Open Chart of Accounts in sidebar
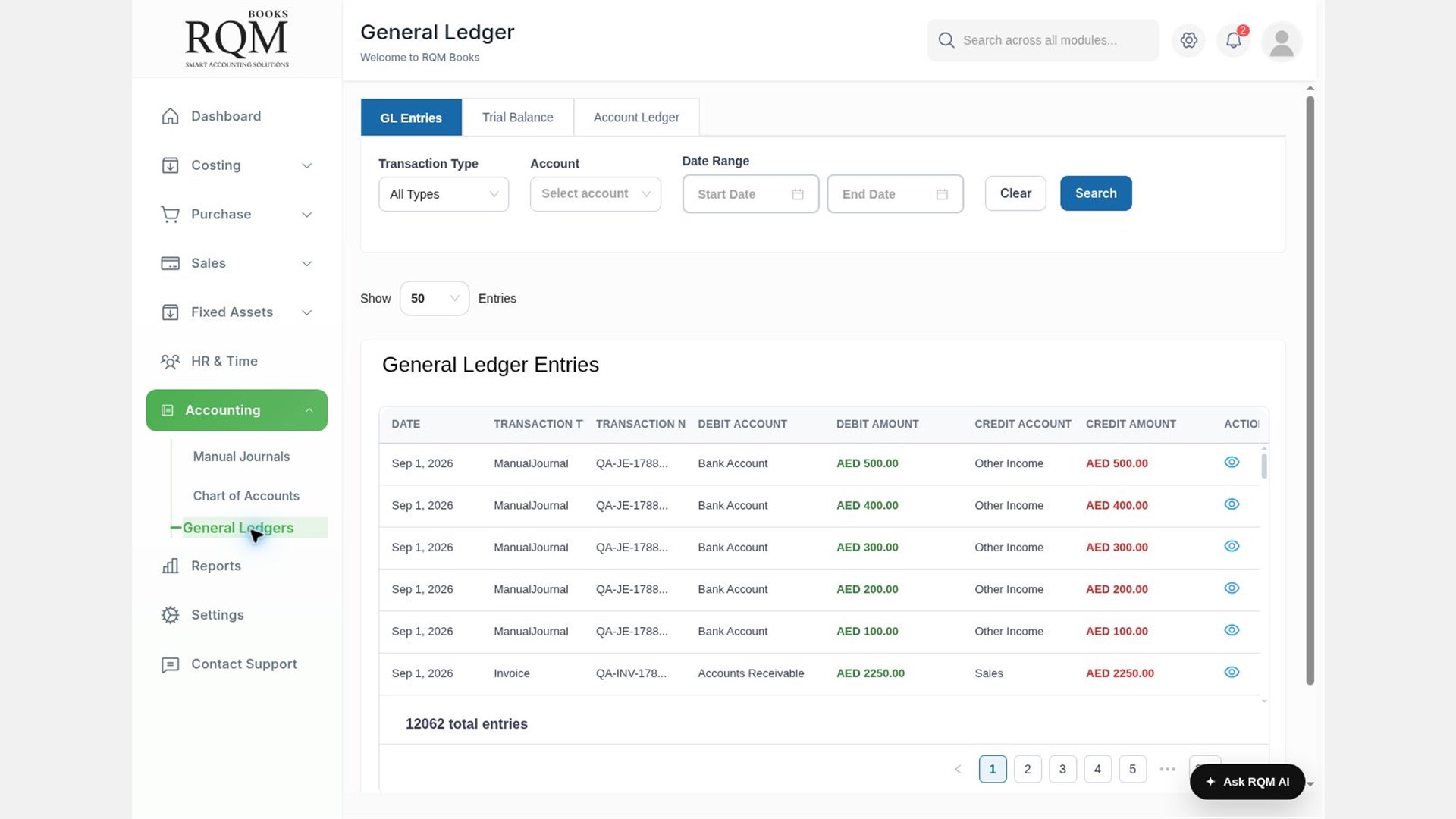The image size is (1456, 819). click(246, 496)
